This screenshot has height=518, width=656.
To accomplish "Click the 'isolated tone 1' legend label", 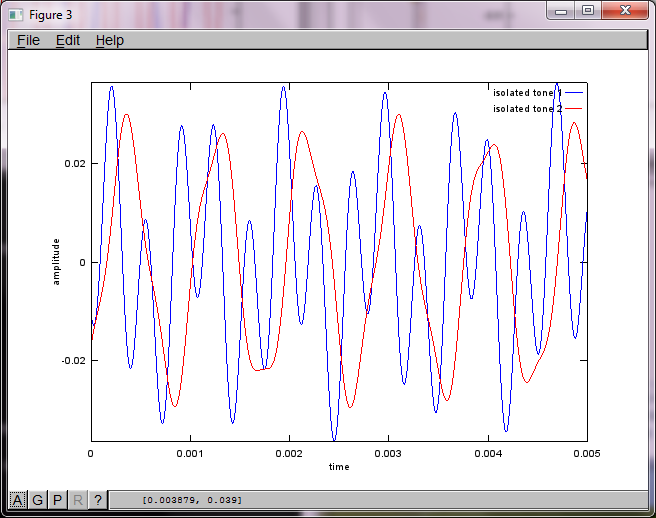I will point(527,92).
